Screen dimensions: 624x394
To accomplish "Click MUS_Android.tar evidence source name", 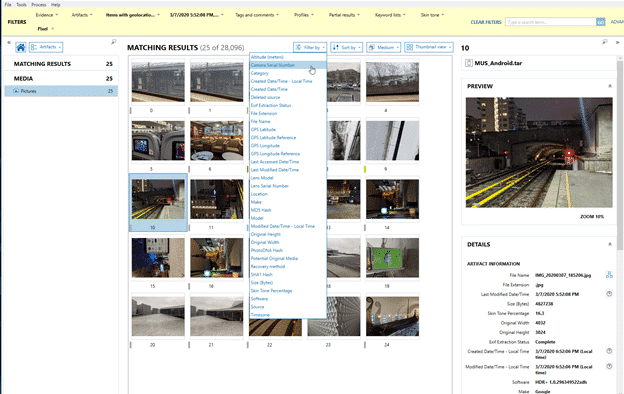I will [498, 63].
